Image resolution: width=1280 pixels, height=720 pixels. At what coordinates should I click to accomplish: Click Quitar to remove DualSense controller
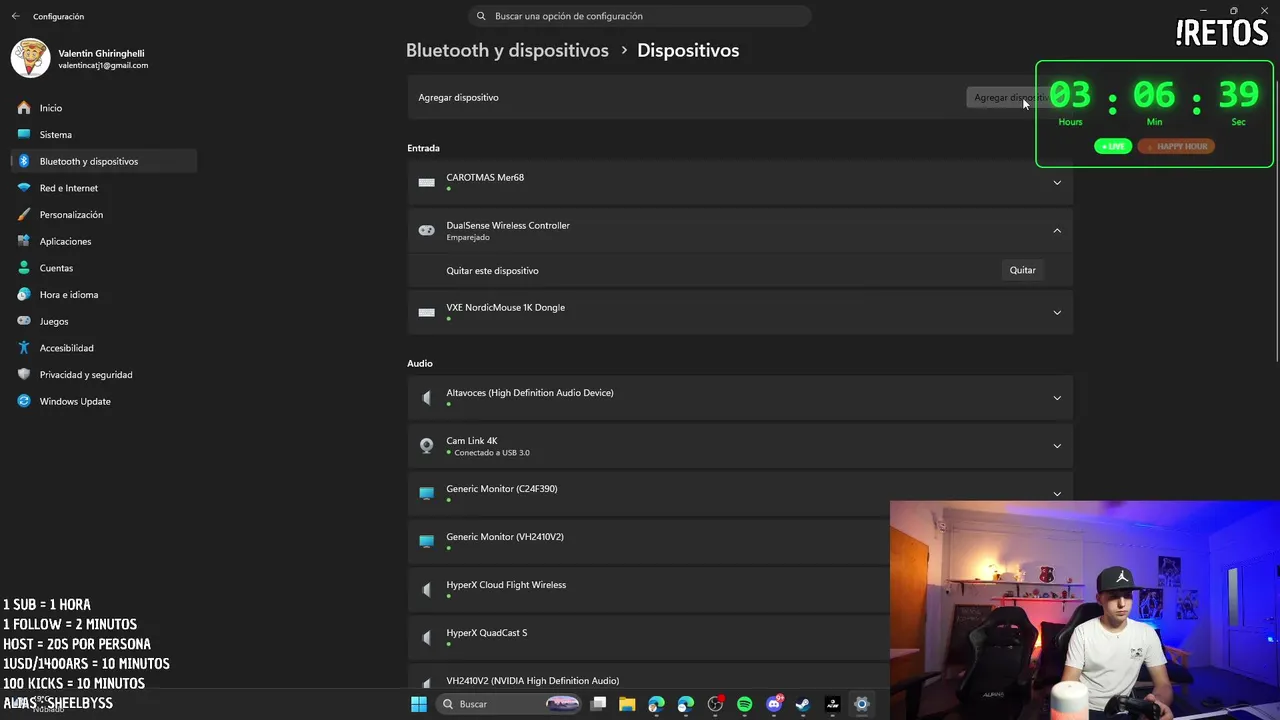pos(1022,270)
